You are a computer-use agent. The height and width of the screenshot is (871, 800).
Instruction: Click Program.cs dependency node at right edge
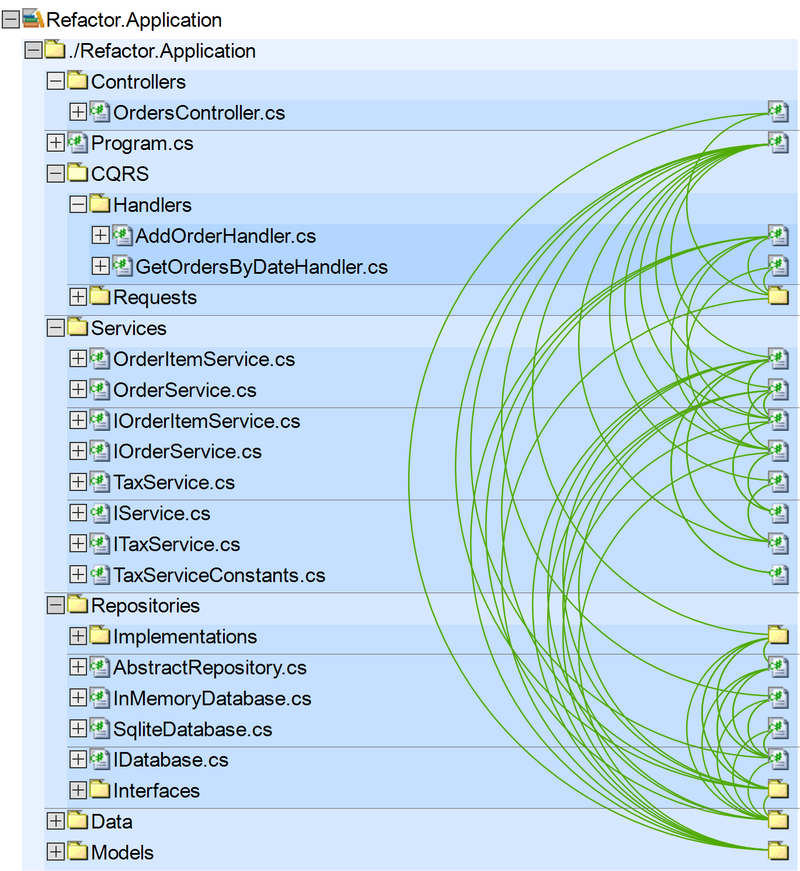point(778,143)
